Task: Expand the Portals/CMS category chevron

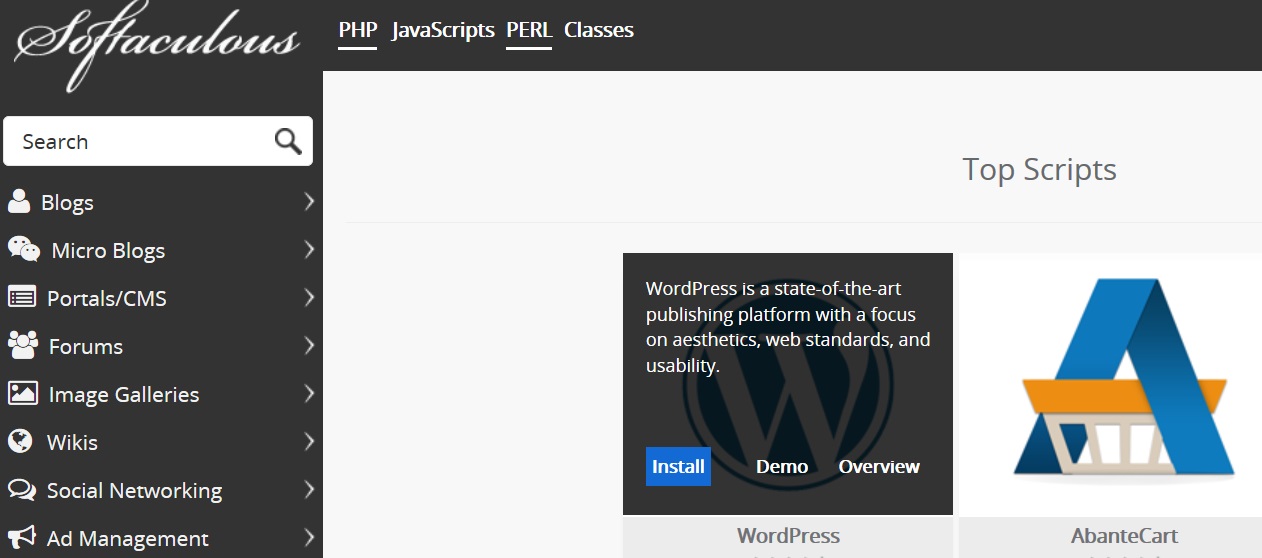Action: pos(309,297)
